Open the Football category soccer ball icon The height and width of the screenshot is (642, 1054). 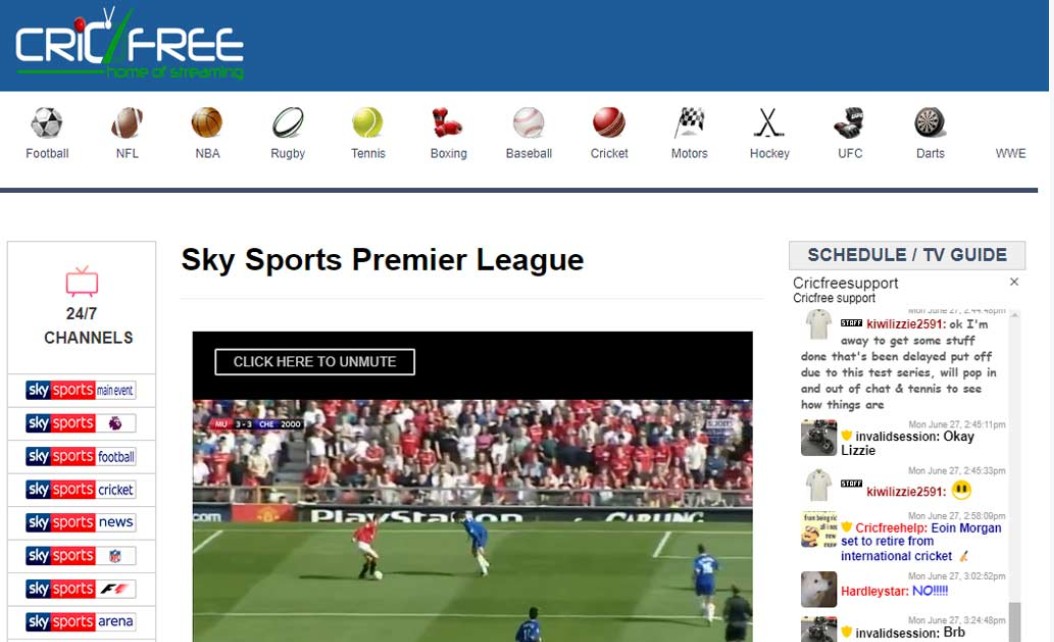[x=46, y=123]
